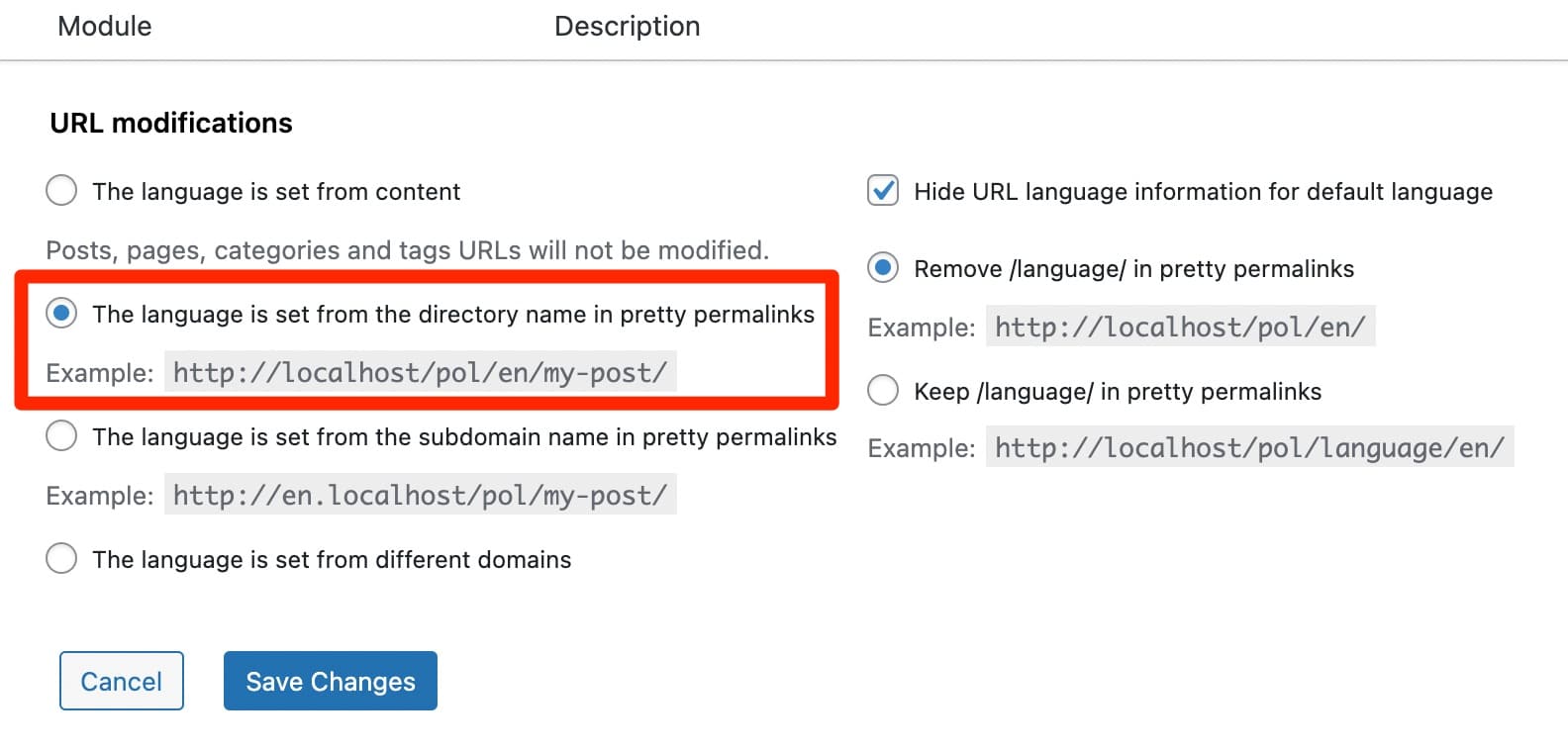Click example URL http://localhost/pol/en/
Image resolution: width=1568 pixels, height=752 pixels.
click(x=1180, y=327)
